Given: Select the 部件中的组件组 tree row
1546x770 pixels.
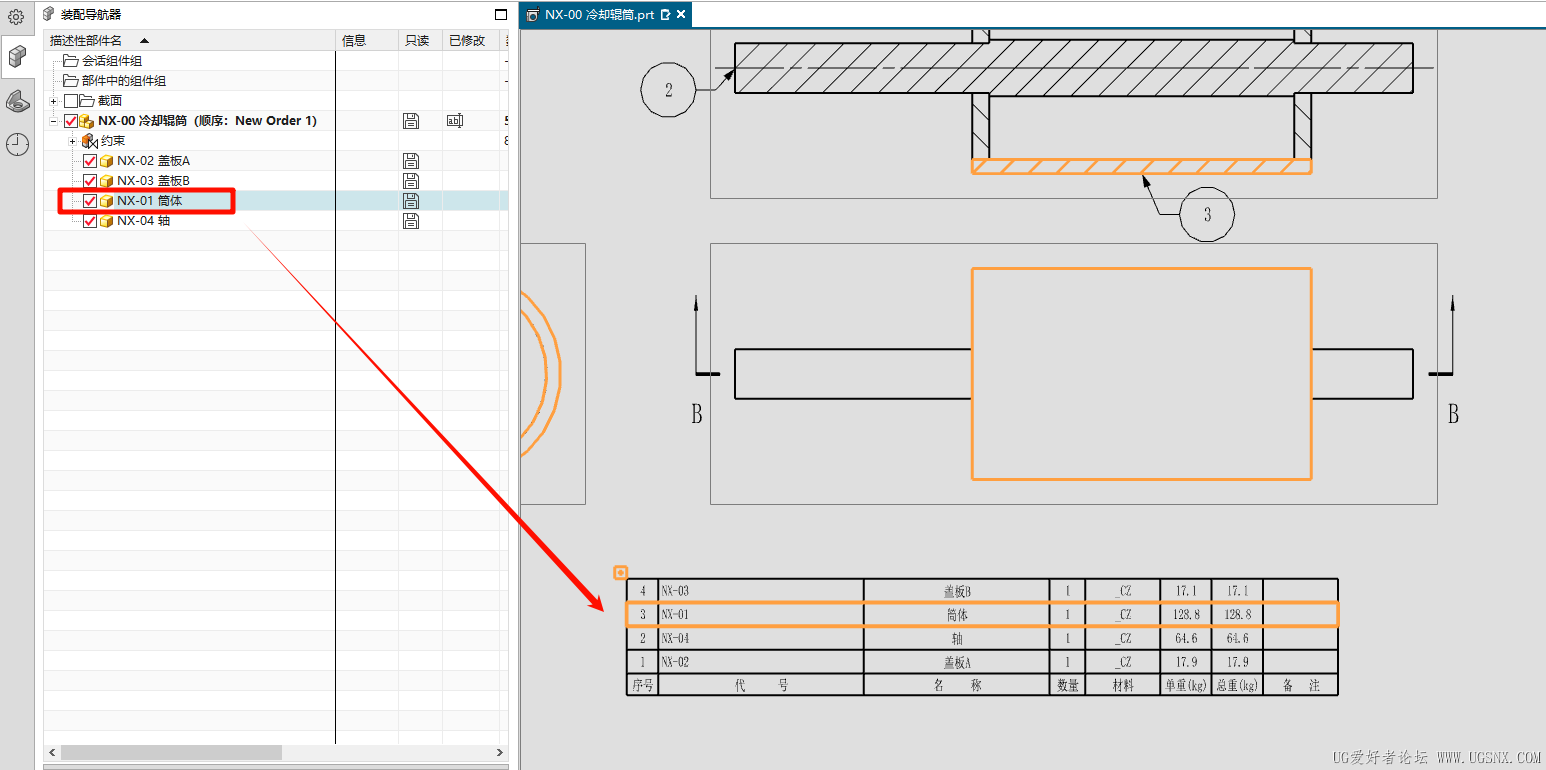Looking at the screenshot, I should [x=276, y=81].
